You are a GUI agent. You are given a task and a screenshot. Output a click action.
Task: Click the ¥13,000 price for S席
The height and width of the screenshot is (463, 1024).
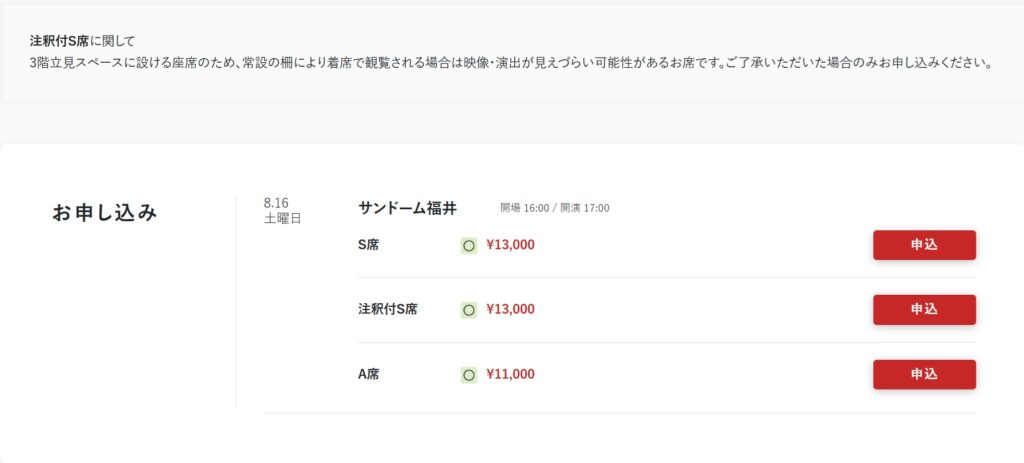pyautogui.click(x=510, y=245)
